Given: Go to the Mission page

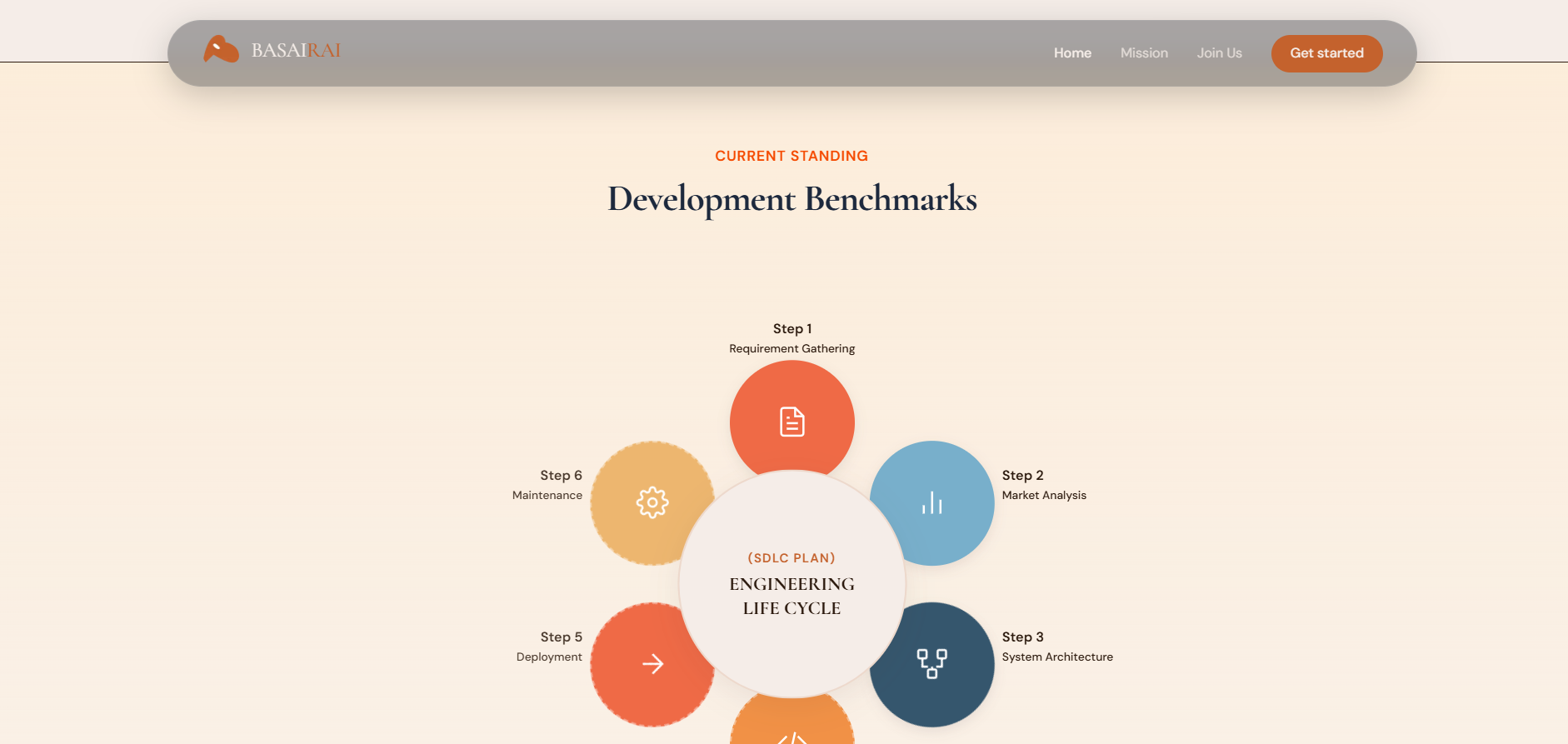Looking at the screenshot, I should pyautogui.click(x=1144, y=53).
